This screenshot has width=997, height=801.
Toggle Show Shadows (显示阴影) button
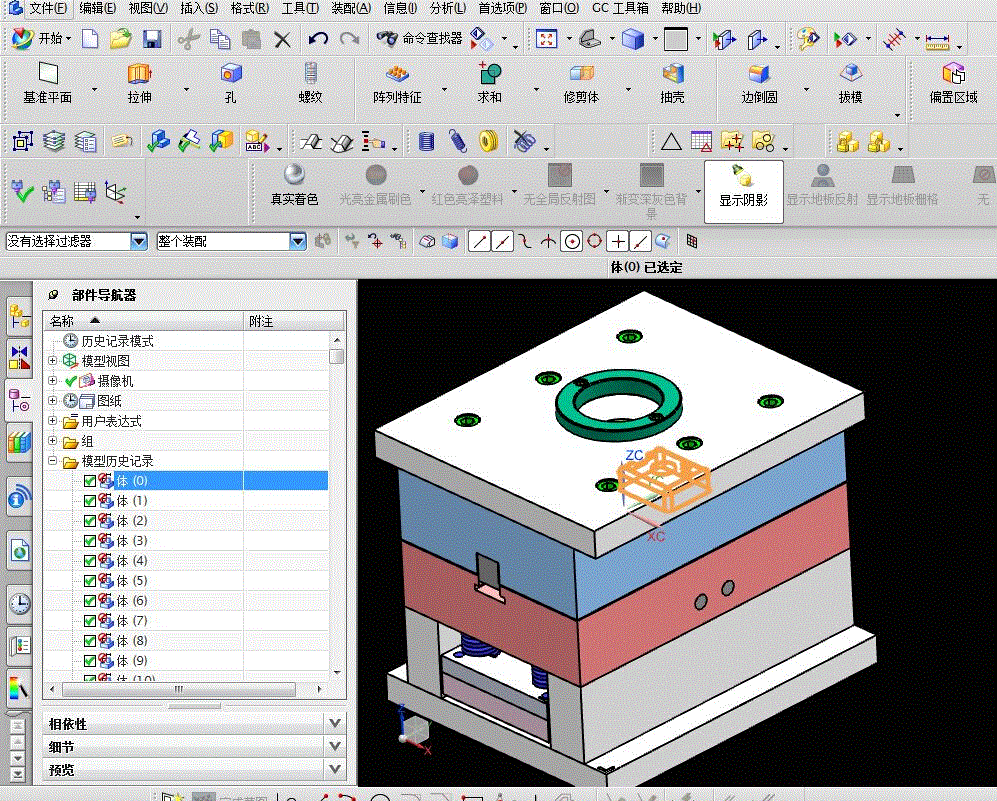tap(743, 191)
